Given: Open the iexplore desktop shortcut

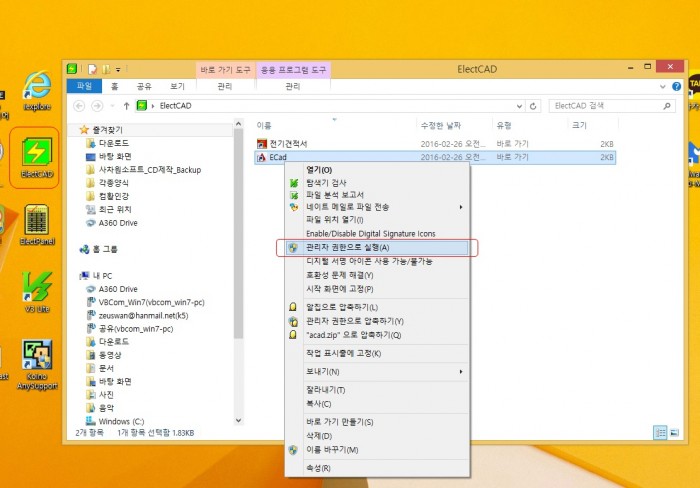Looking at the screenshot, I should click(x=37, y=90).
